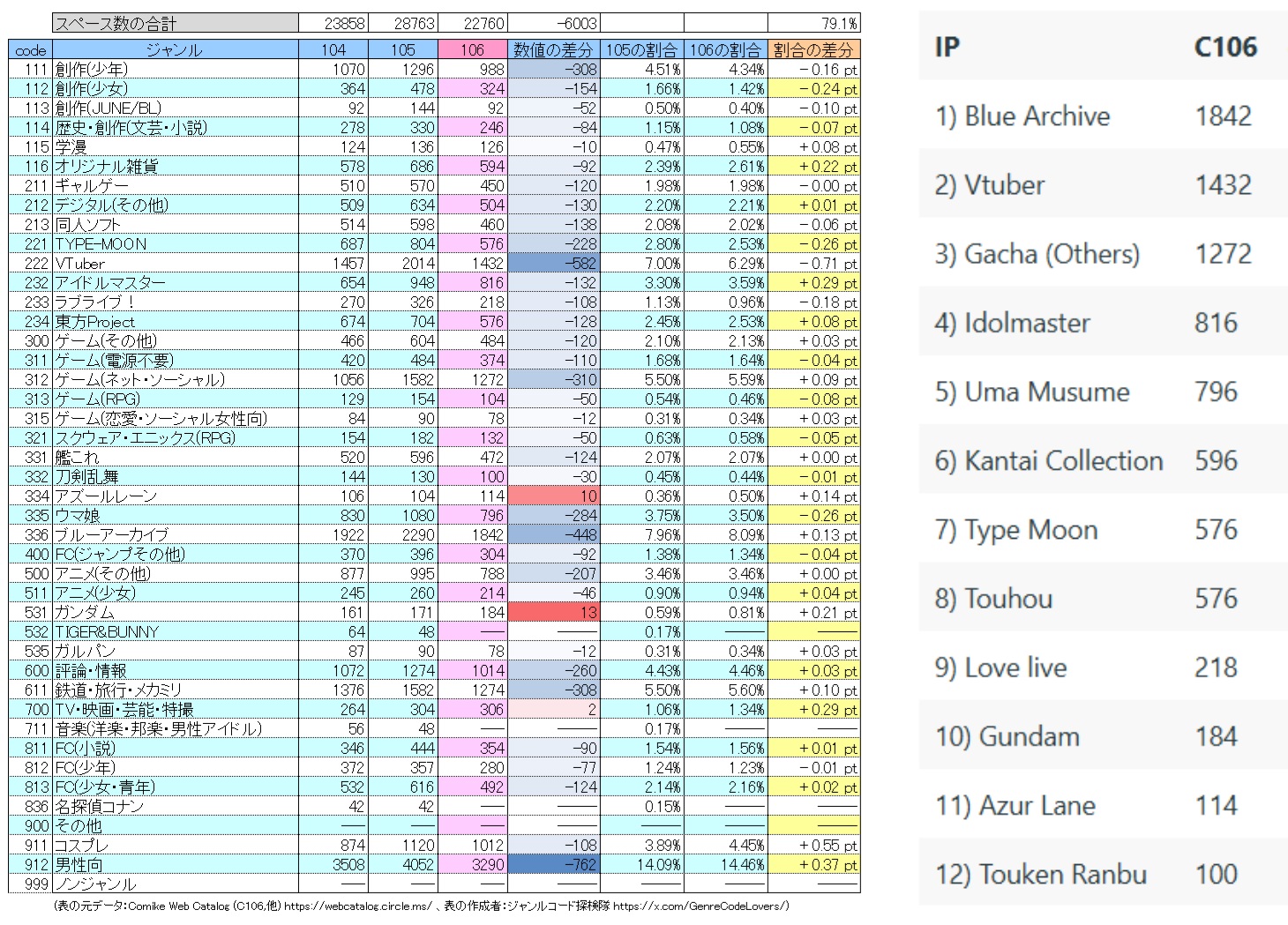Select the -582 difference in the VTuber row

click(554, 263)
